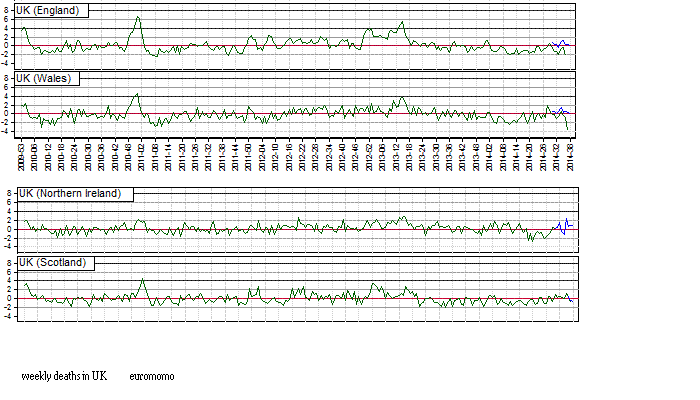
Task: Click the 'euromomo' source text
Action: tap(152, 376)
